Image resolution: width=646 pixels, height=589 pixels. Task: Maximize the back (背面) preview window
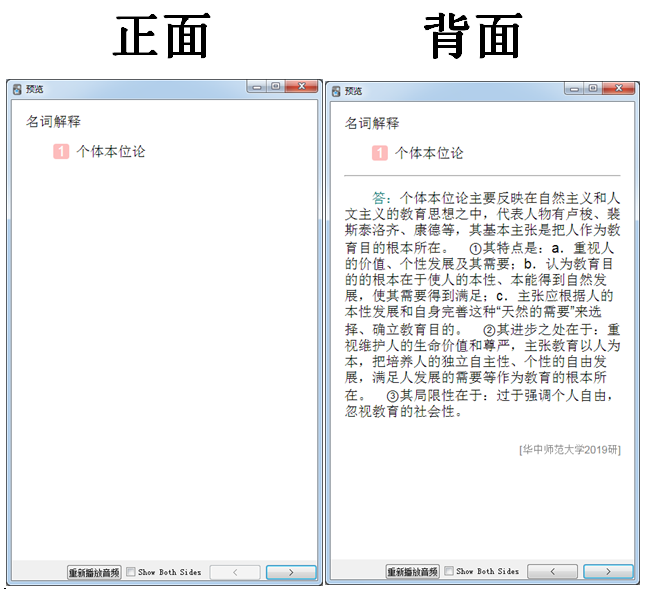[593, 88]
